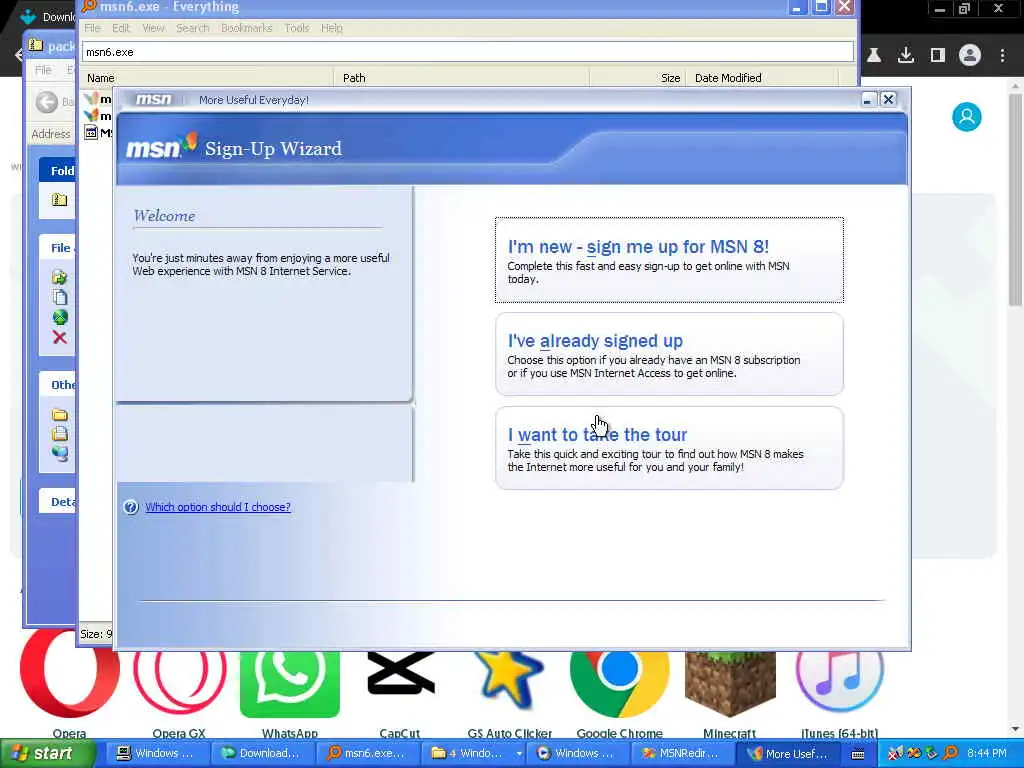1024x768 pixels.
Task: Click the browser page vertical scrollbar
Action: (1015, 199)
